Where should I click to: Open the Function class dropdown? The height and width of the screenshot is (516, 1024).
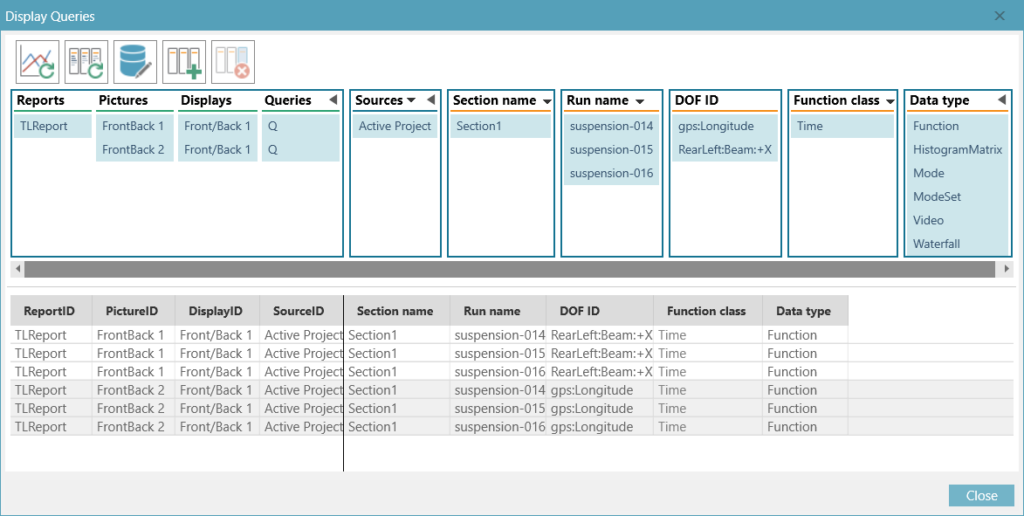click(x=890, y=101)
